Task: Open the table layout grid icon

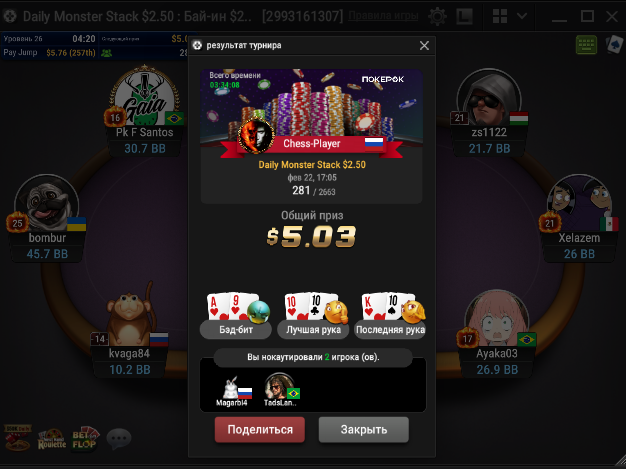Action: [x=500, y=16]
